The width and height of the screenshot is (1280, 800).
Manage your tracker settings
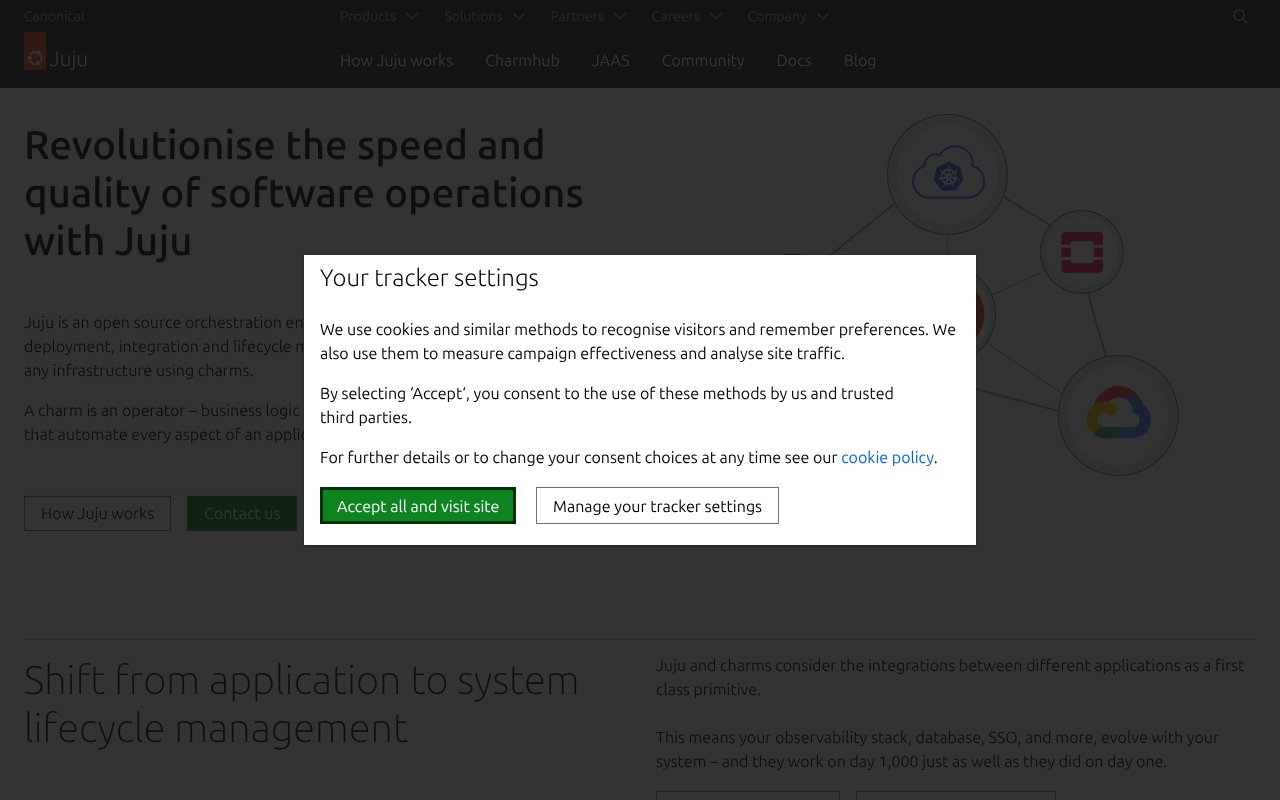click(657, 505)
